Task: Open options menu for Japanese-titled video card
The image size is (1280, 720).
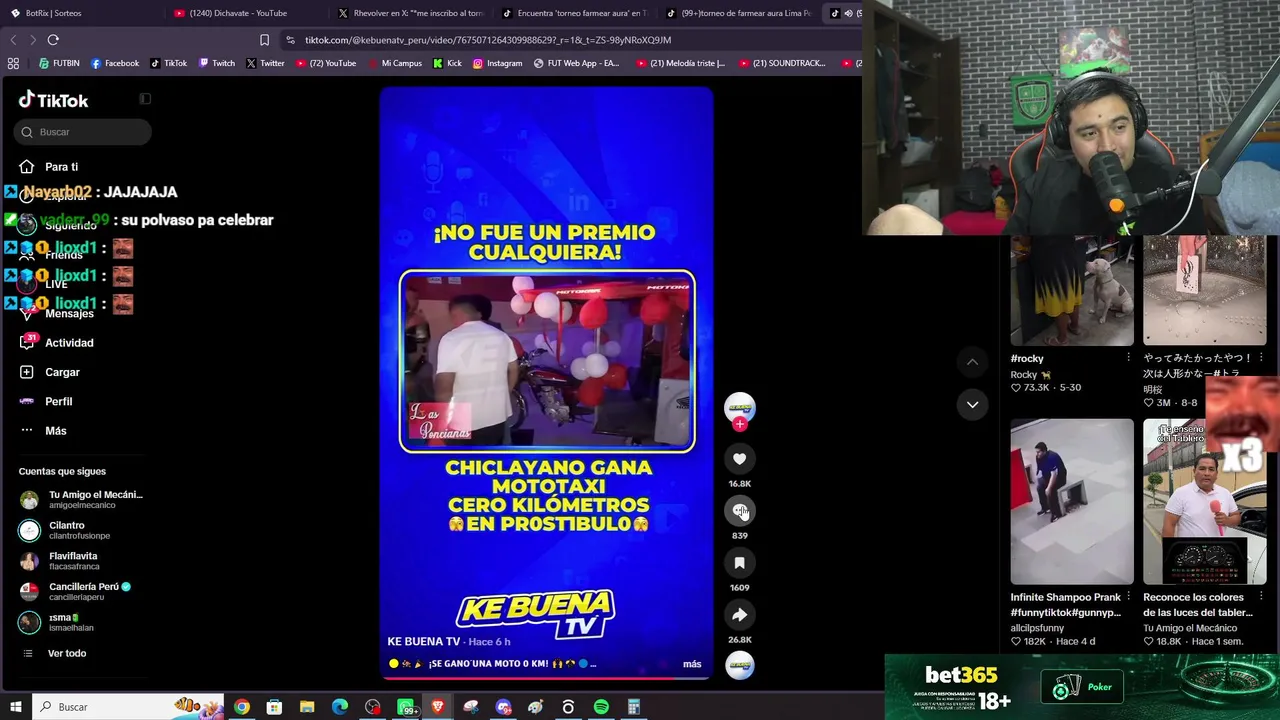Action: click(1261, 358)
